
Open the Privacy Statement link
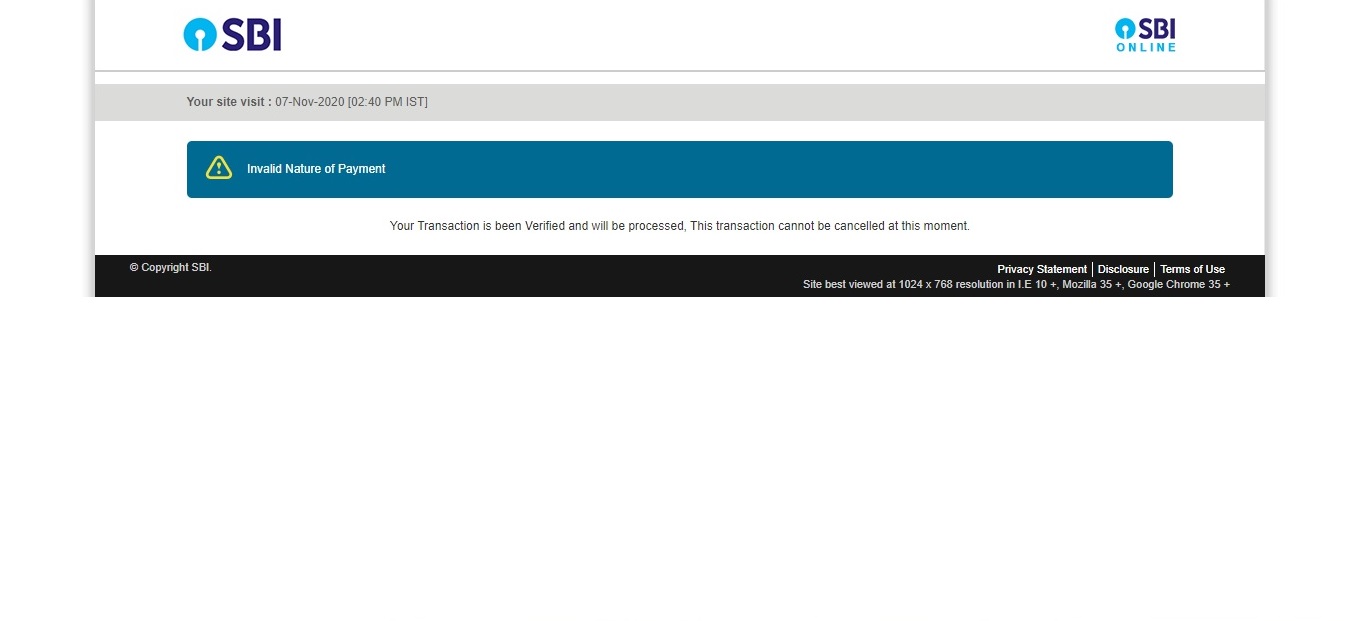[1041, 269]
